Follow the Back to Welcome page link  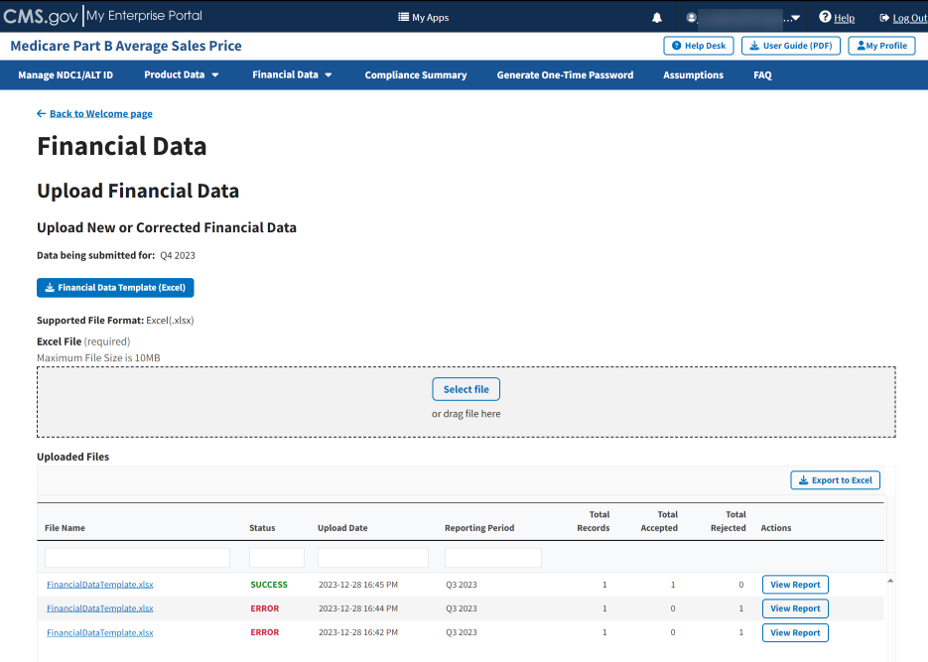(100, 114)
